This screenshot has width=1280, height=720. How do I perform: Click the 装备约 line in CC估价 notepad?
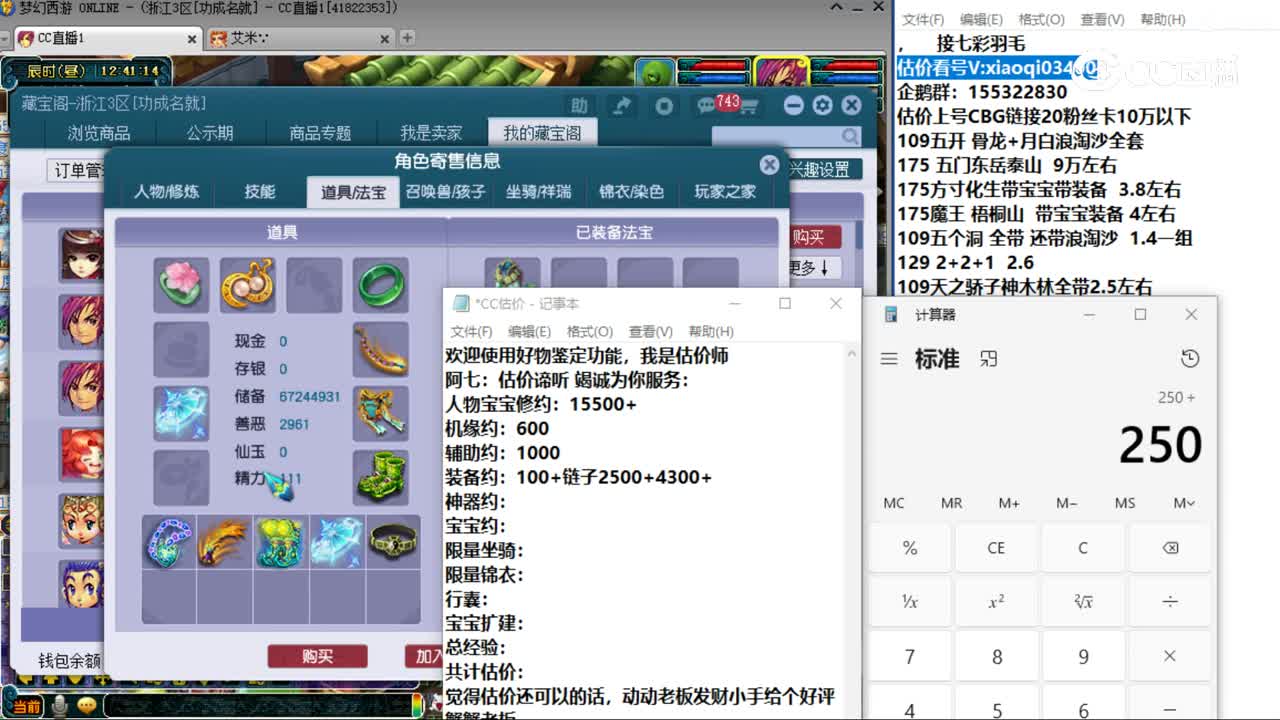tap(578, 477)
